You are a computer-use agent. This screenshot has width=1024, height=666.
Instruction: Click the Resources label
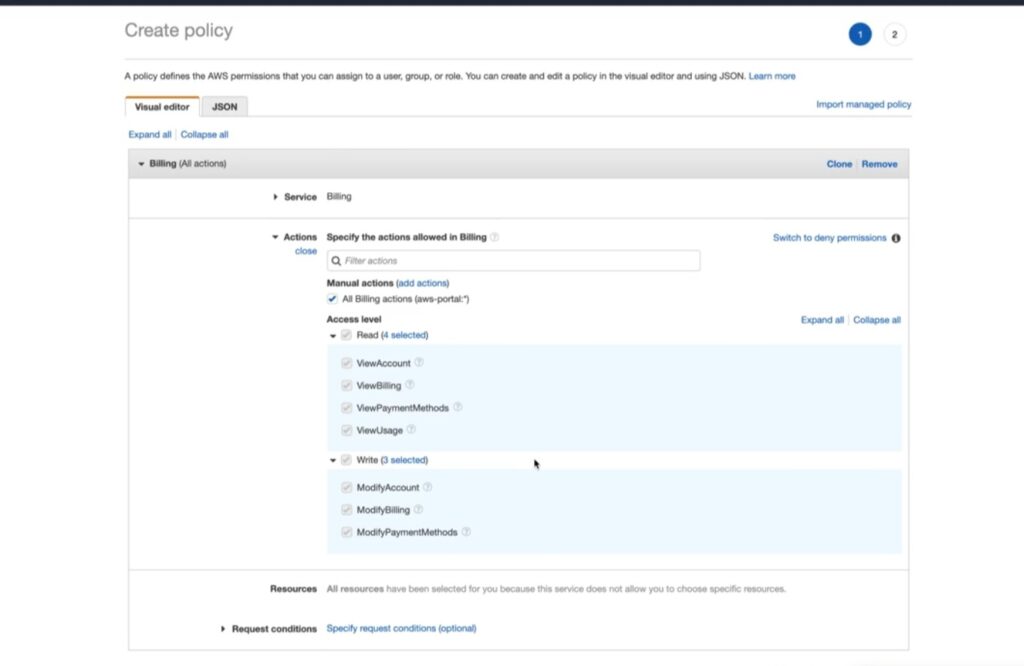click(x=293, y=589)
